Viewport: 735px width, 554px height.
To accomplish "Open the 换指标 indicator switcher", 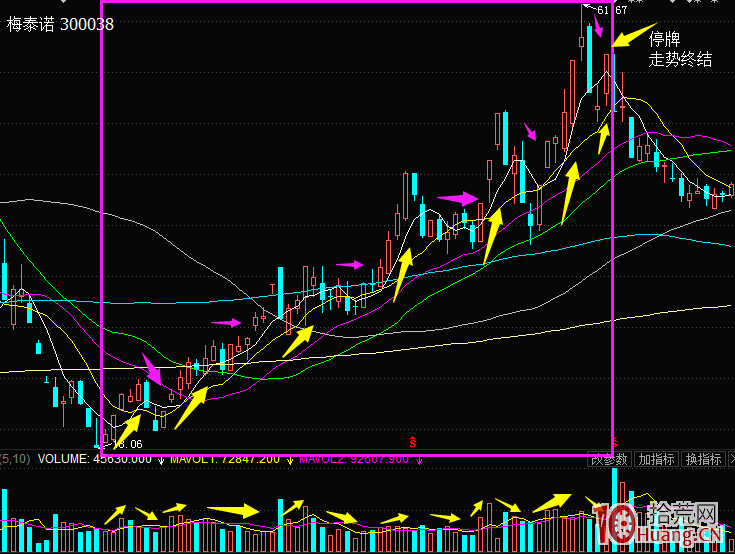I will [x=705, y=459].
